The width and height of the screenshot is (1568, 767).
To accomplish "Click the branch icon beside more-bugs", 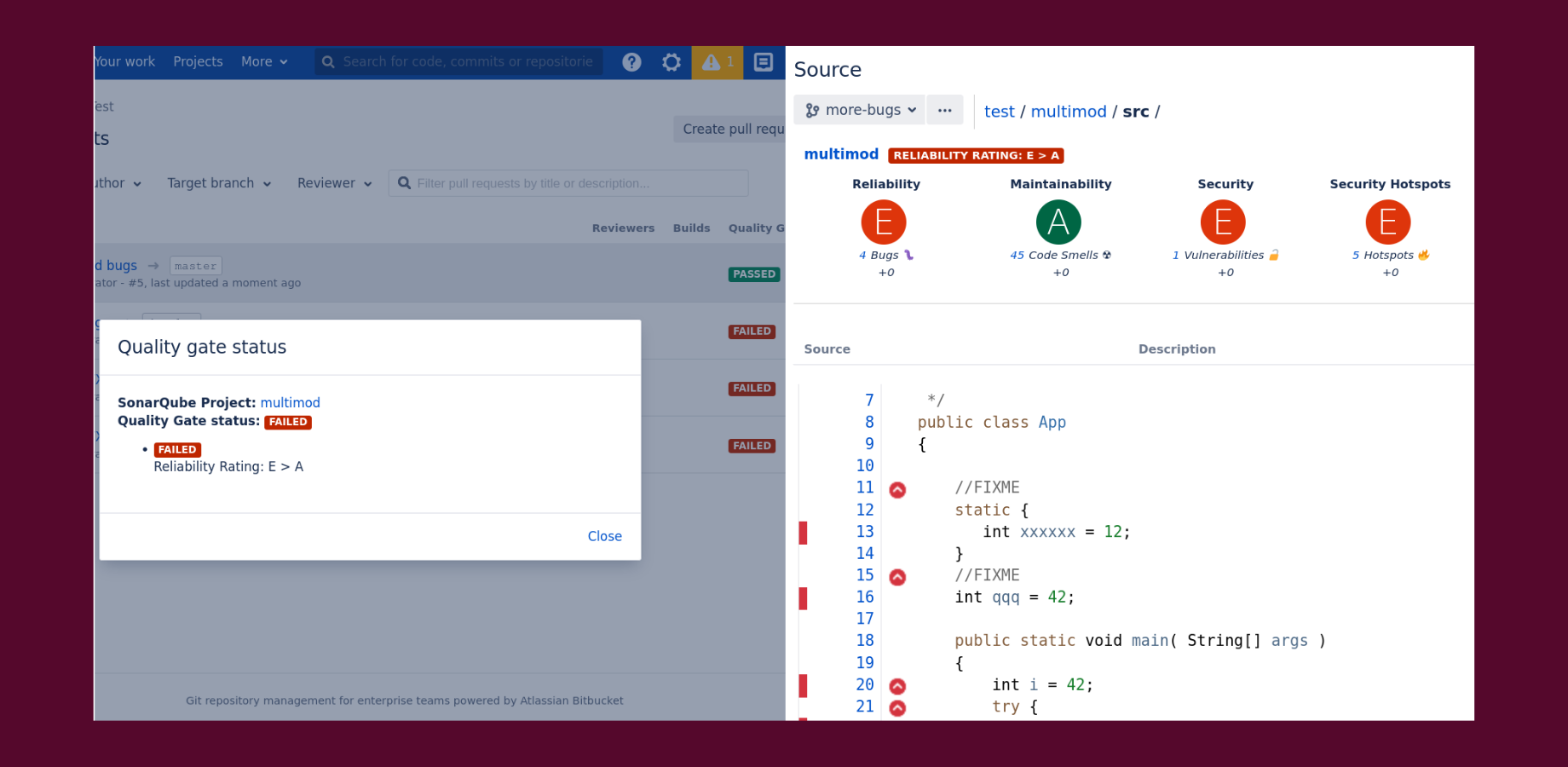I will coord(812,110).
